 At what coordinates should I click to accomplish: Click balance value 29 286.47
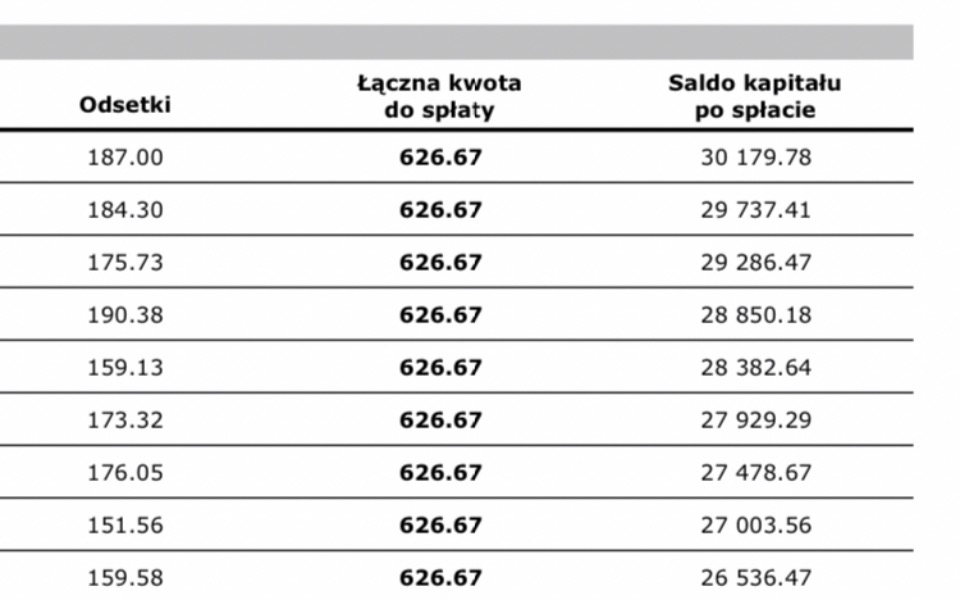pyautogui.click(x=756, y=263)
